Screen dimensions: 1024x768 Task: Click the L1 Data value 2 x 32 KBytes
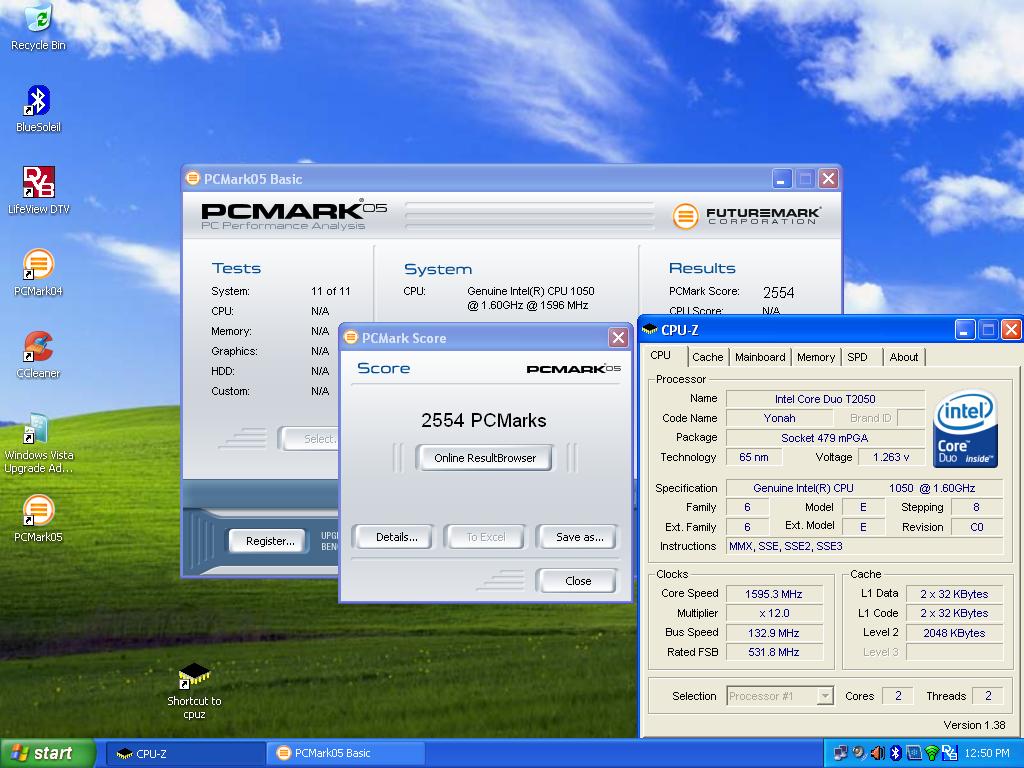click(954, 594)
